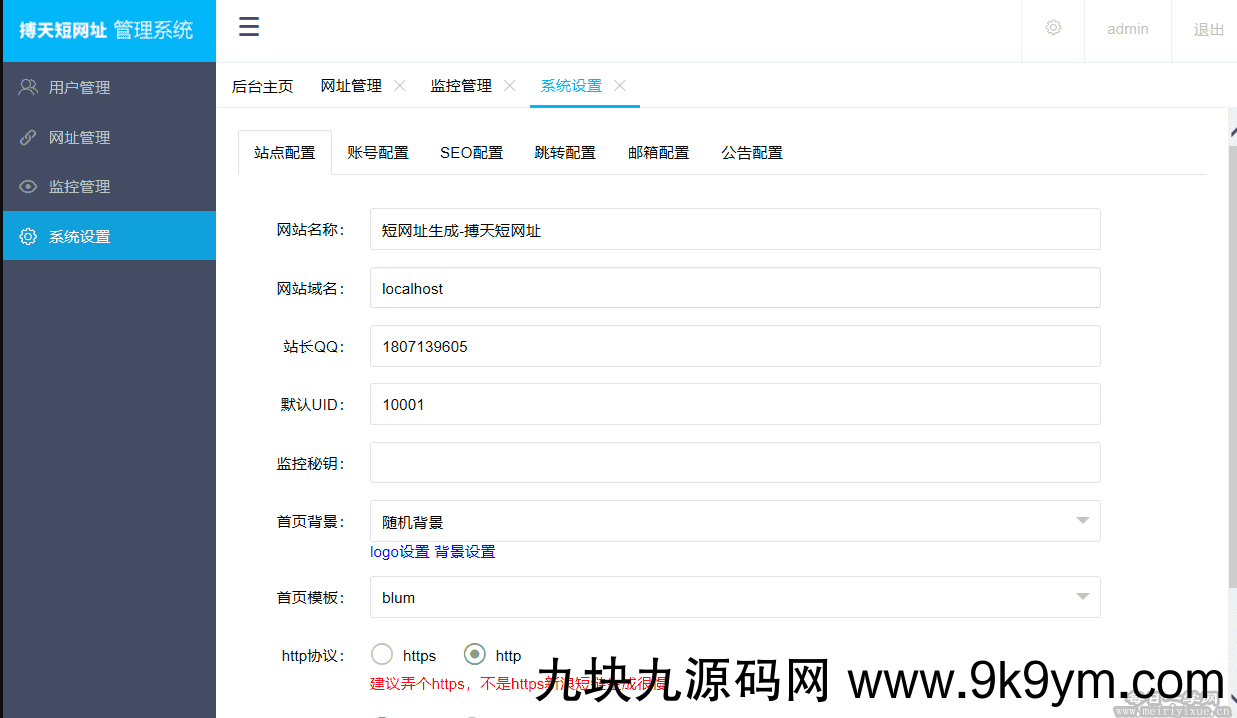This screenshot has width=1237, height=718.
Task: Open the 首页背景 dropdown
Action: (735, 521)
